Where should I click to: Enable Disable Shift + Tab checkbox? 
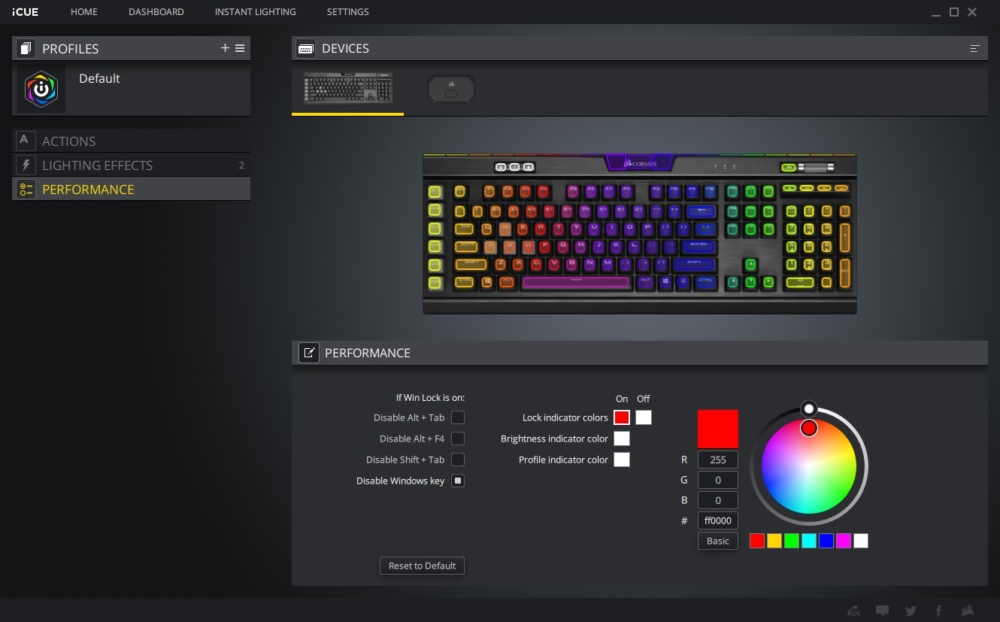tap(458, 459)
